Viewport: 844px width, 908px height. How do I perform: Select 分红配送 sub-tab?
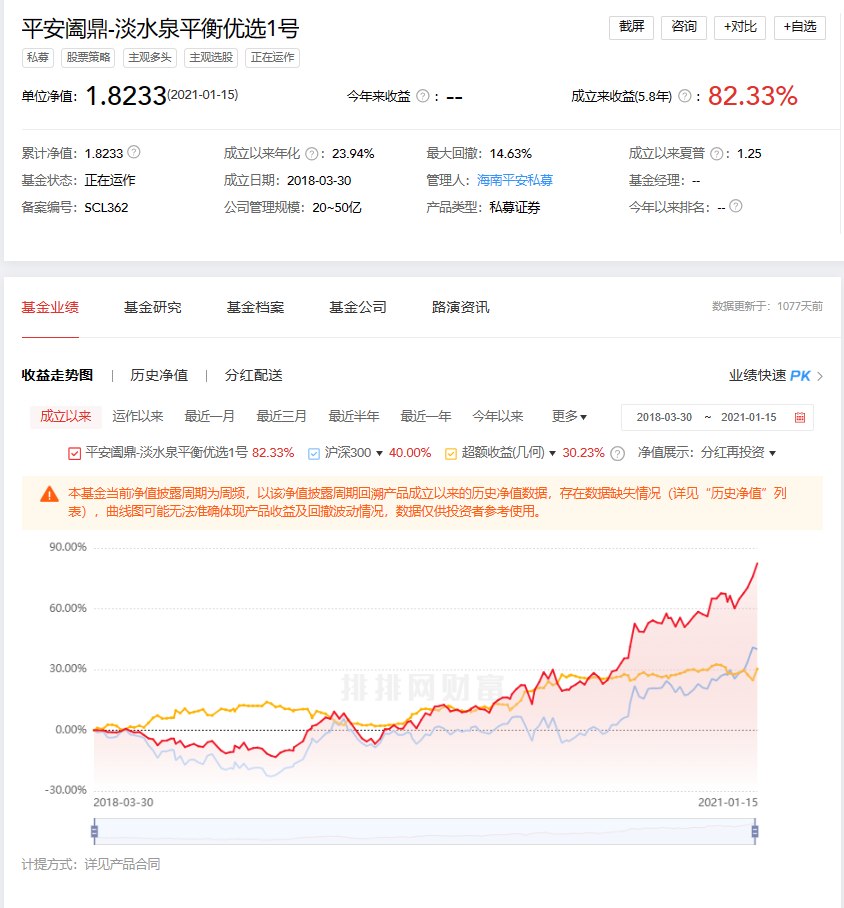pyautogui.click(x=254, y=375)
